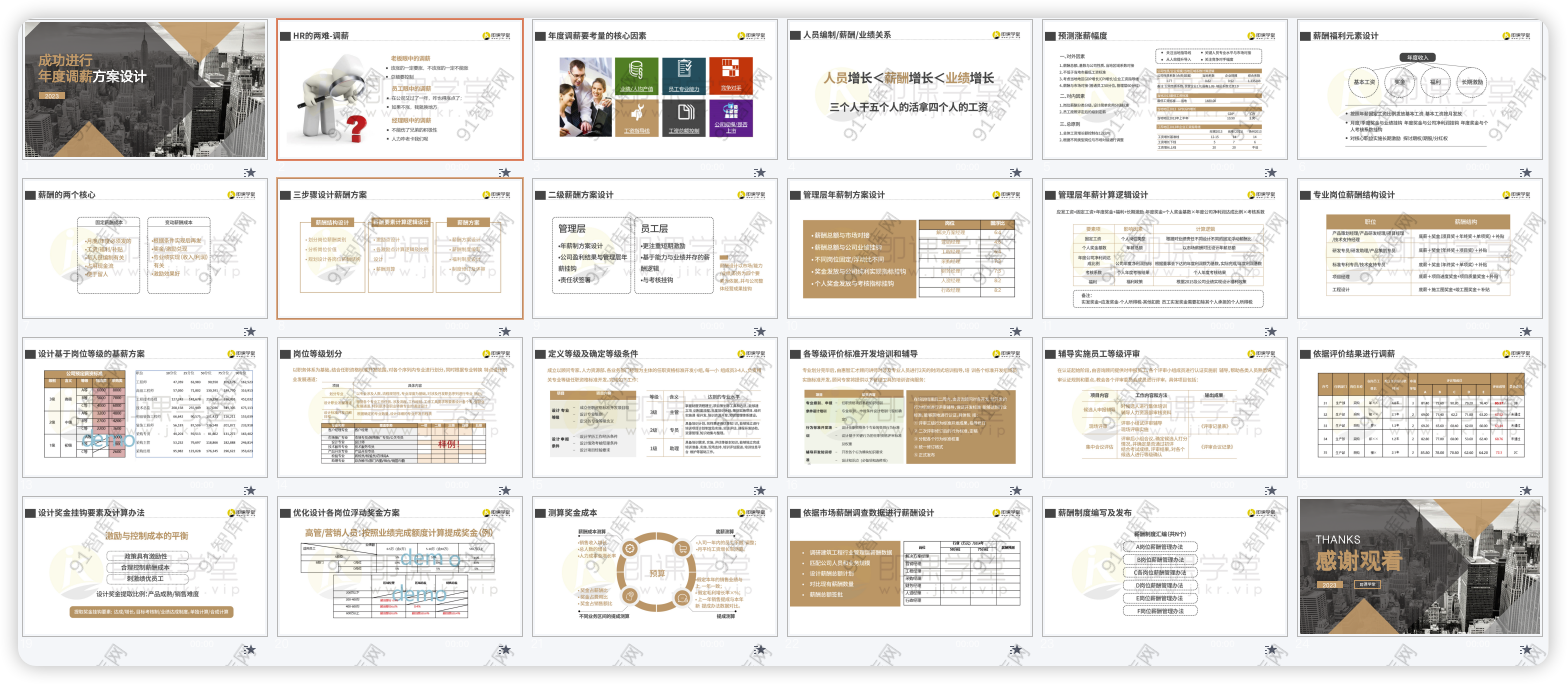The height and width of the screenshot is (684, 1567).
Task: Open the 管理层年薪计算逻辑设计 slide
Action: click(1165, 248)
